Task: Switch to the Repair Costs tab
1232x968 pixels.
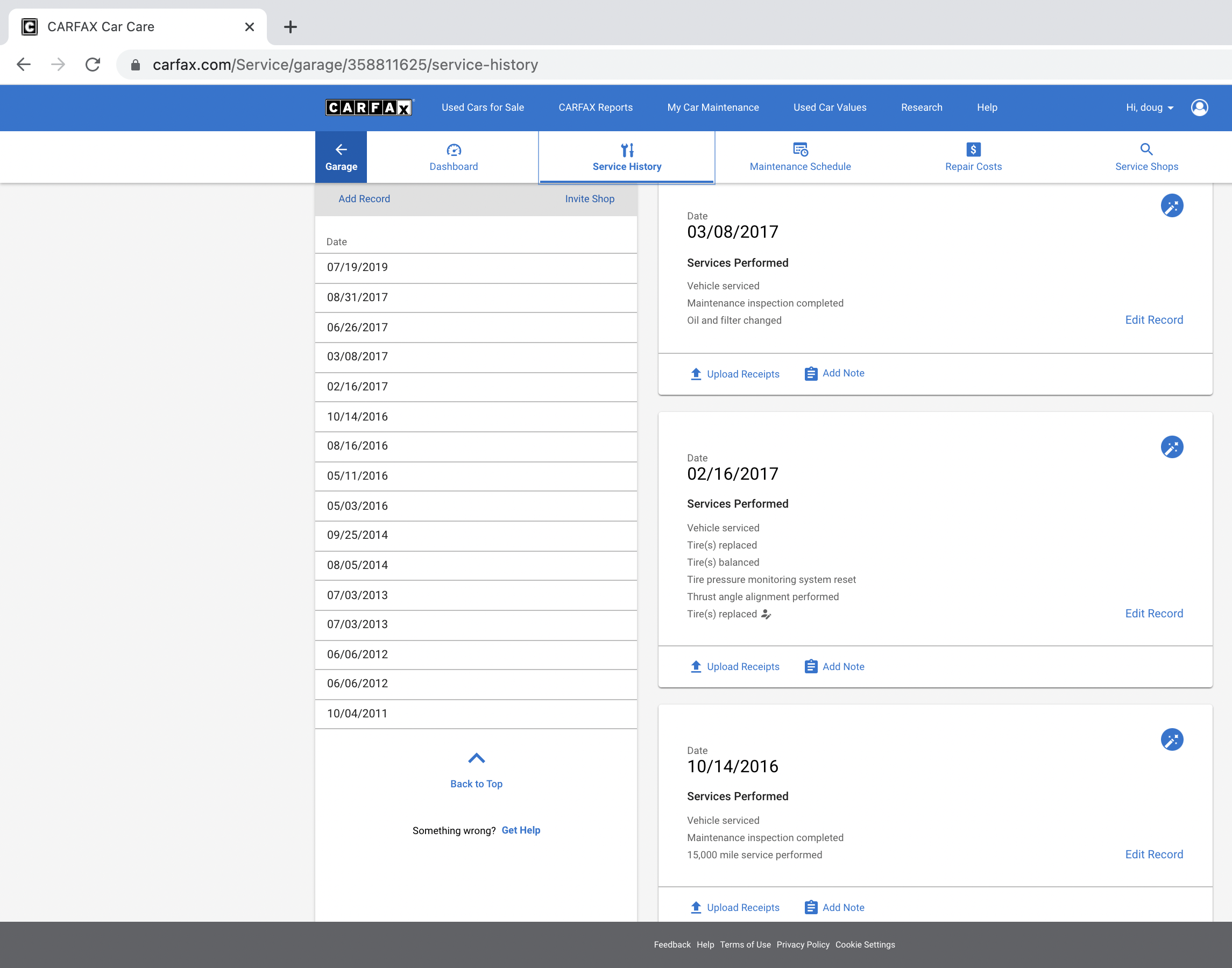Action: tap(973, 157)
